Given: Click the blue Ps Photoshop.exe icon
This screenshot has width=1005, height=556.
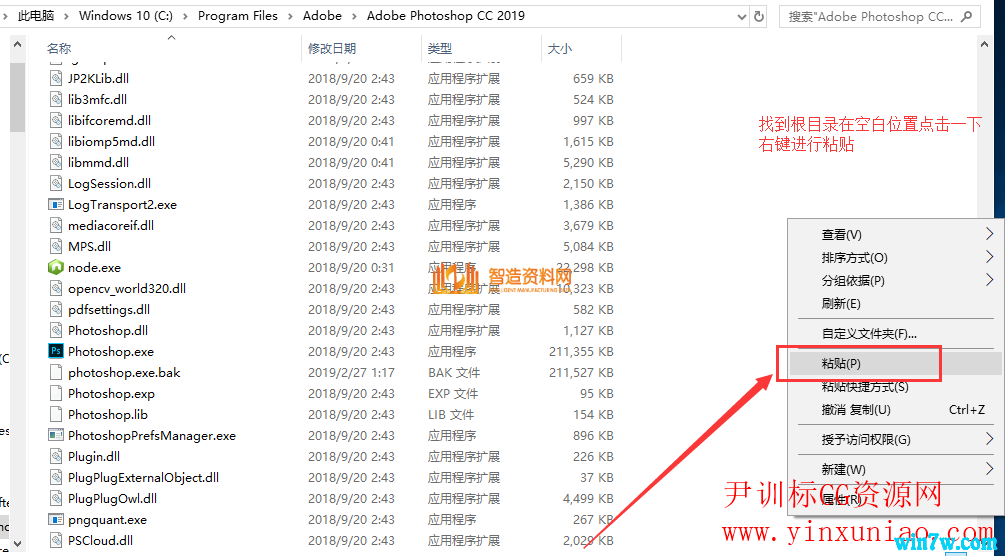Looking at the screenshot, I should 56,351.
